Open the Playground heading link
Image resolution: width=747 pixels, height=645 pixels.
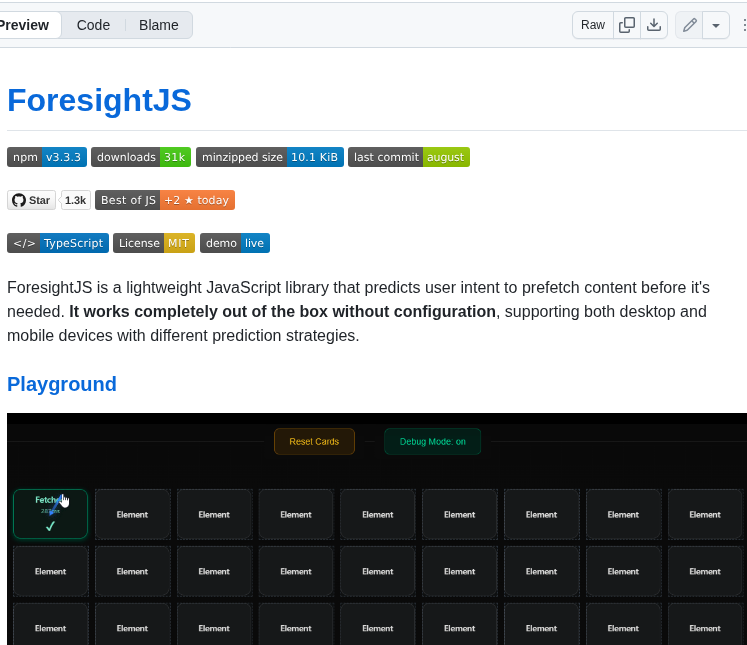[61, 384]
